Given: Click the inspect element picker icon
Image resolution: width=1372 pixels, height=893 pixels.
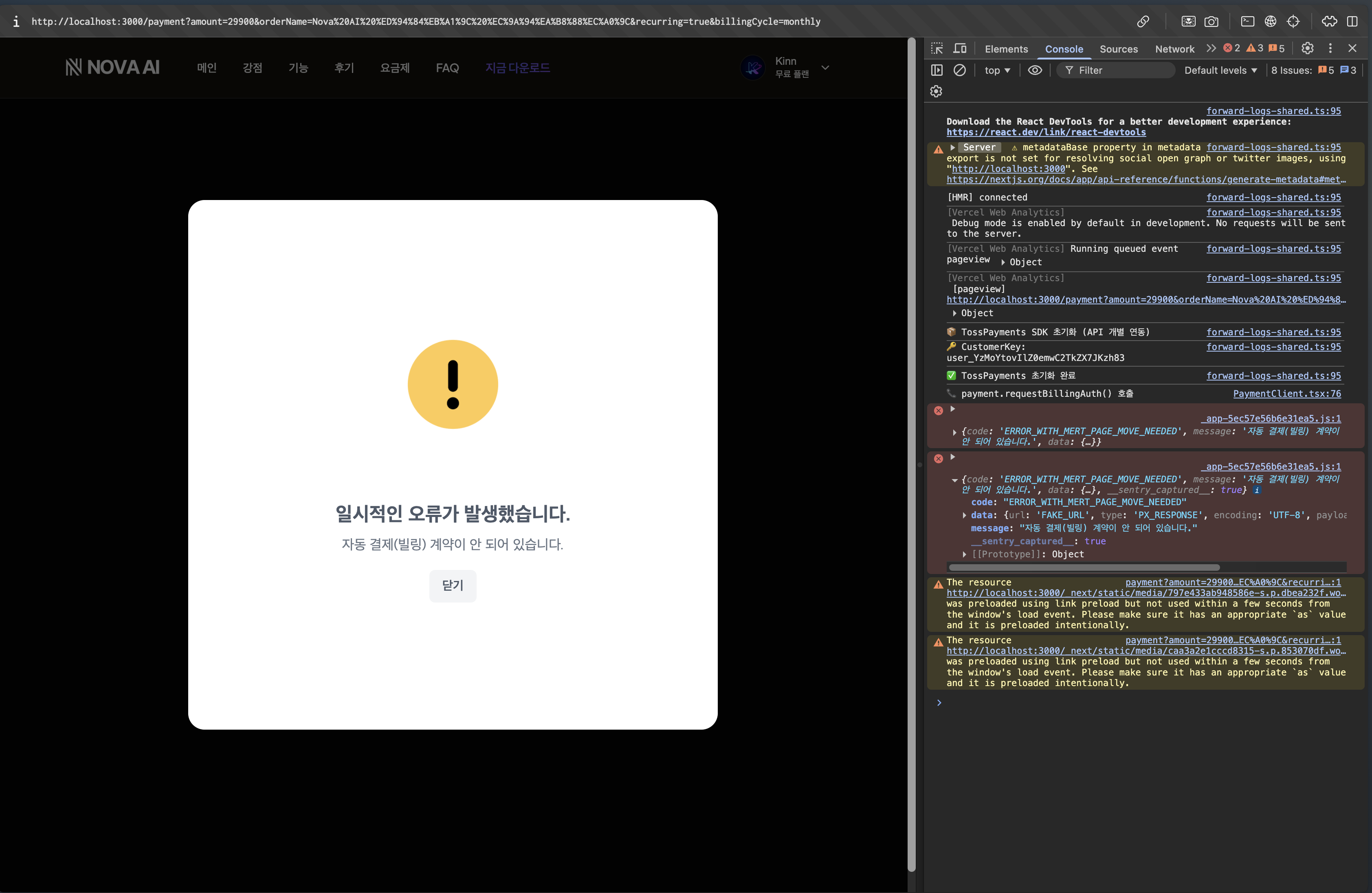Looking at the screenshot, I should (x=937, y=48).
